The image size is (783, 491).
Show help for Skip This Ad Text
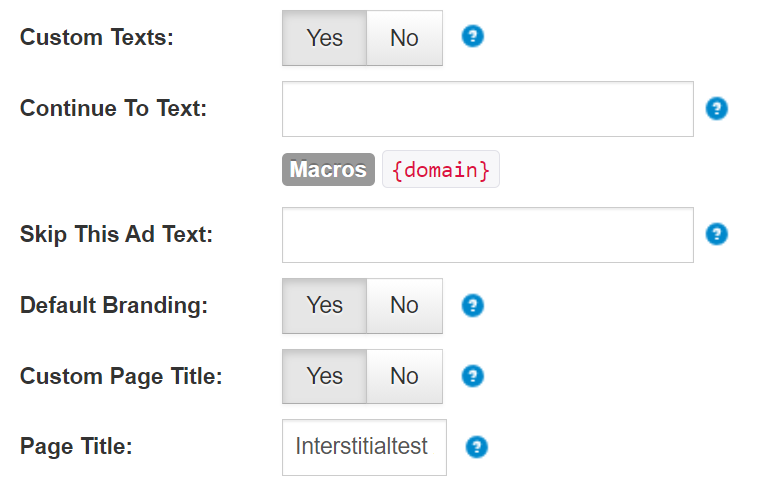tap(716, 234)
